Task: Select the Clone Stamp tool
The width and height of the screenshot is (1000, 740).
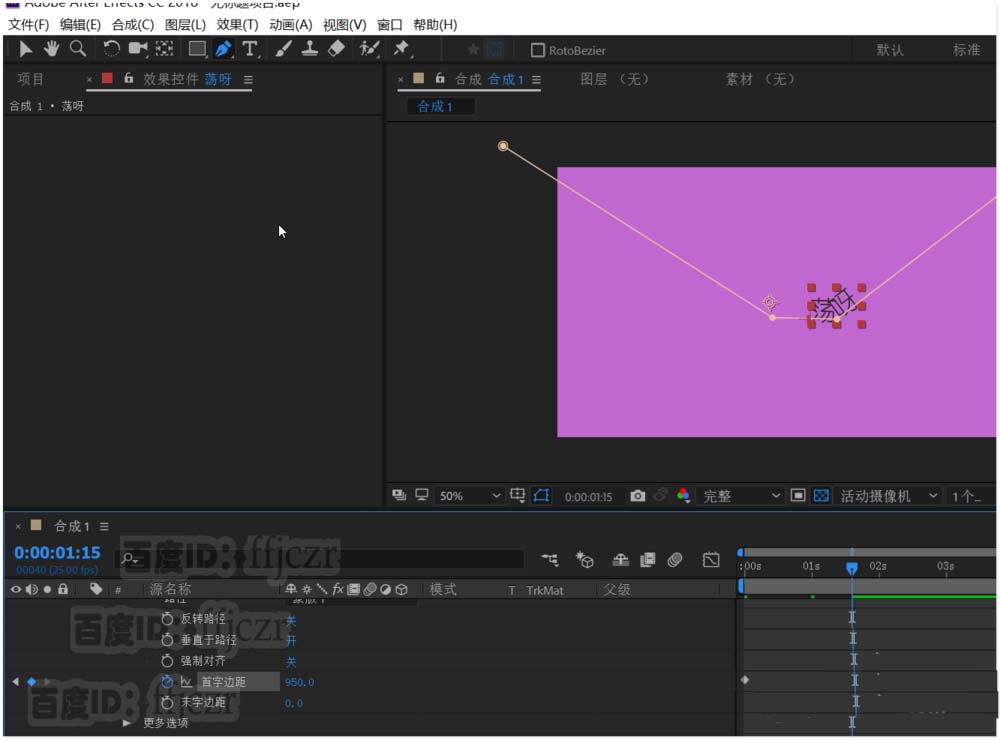Action: tap(310, 49)
